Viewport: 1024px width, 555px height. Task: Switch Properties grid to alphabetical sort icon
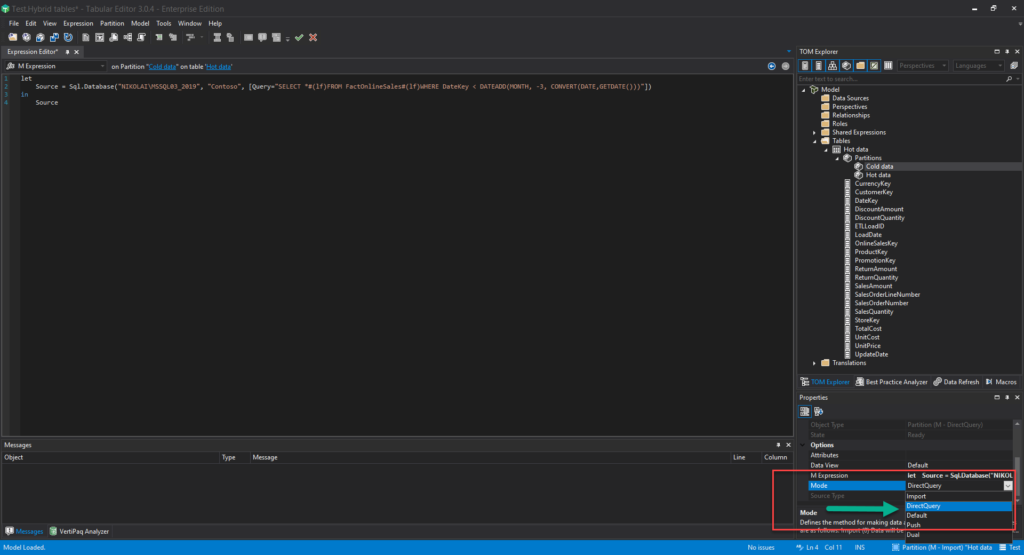coord(819,411)
